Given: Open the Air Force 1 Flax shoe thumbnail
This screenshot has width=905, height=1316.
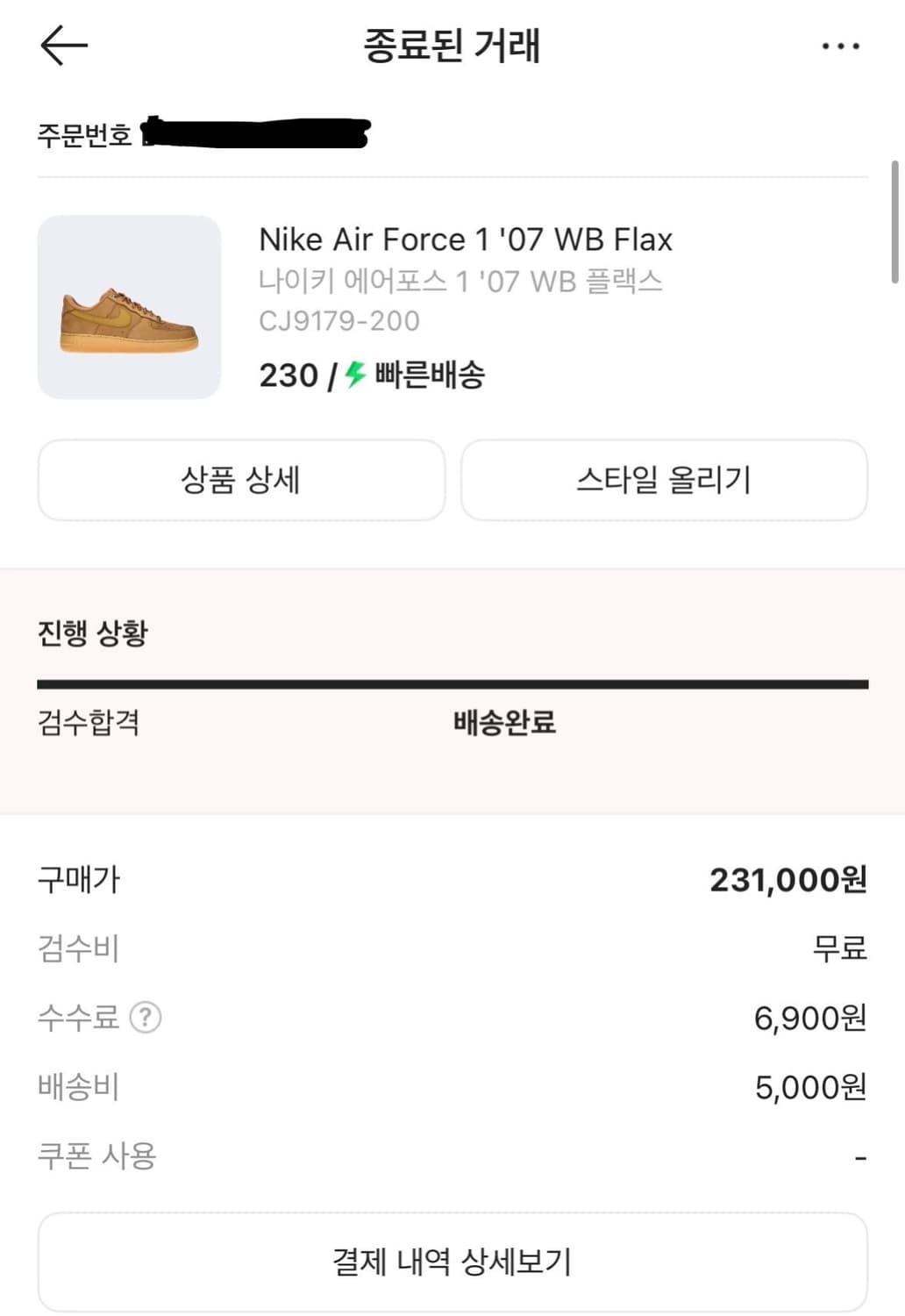Looking at the screenshot, I should (x=129, y=307).
